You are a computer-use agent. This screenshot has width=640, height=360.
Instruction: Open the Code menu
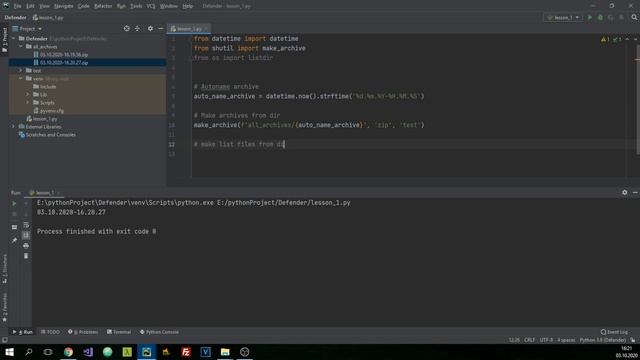click(x=83, y=6)
